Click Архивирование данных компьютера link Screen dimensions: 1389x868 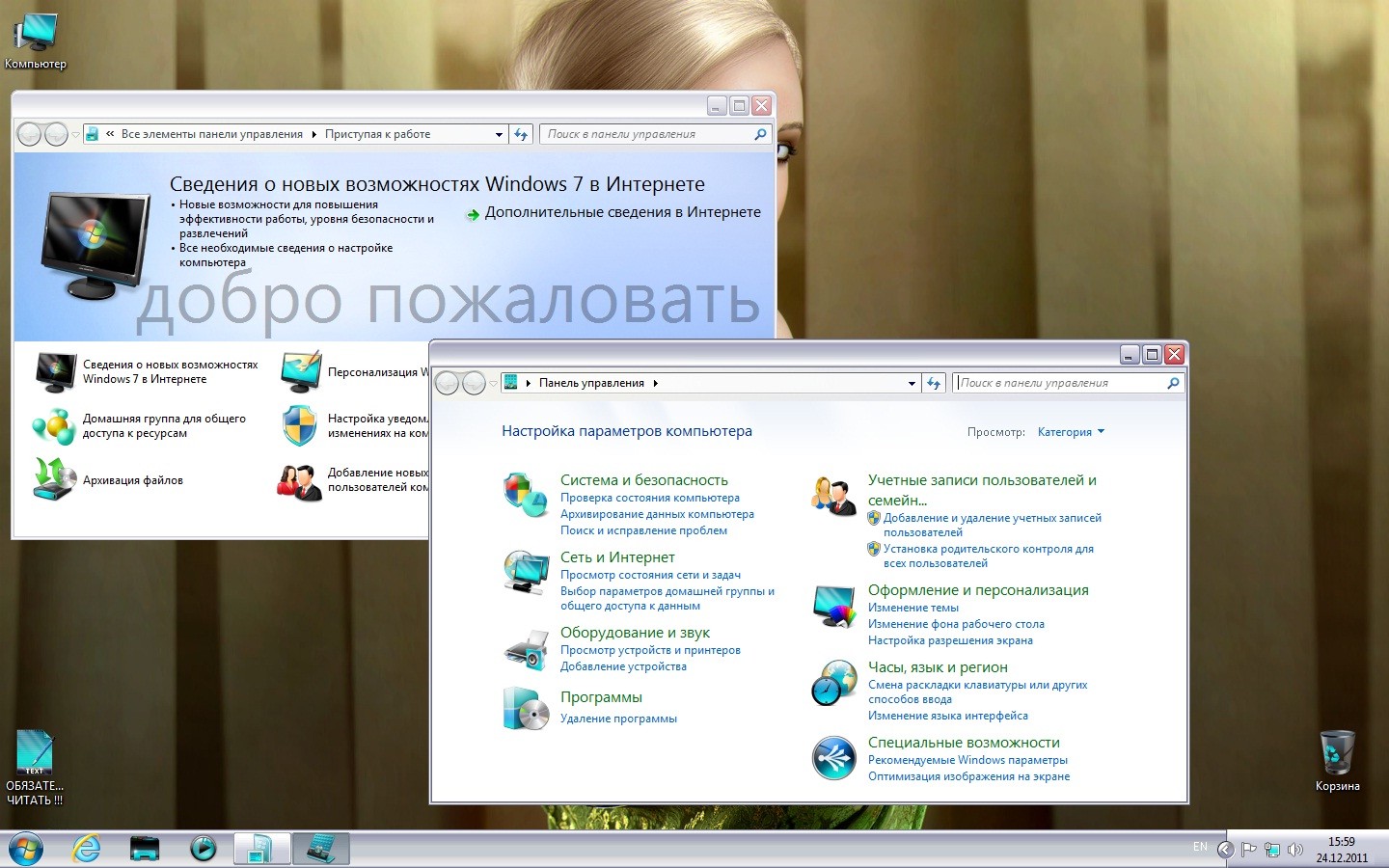(657, 514)
